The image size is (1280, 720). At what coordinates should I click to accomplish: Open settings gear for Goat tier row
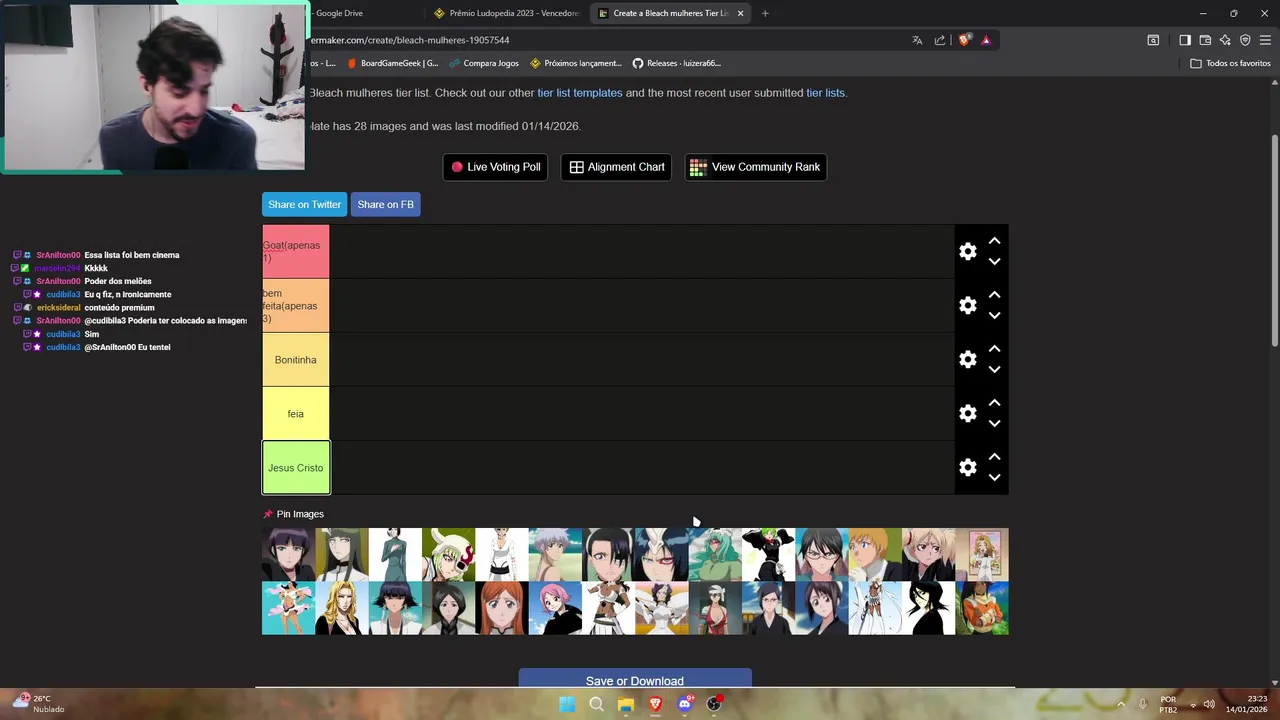pyautogui.click(x=967, y=252)
